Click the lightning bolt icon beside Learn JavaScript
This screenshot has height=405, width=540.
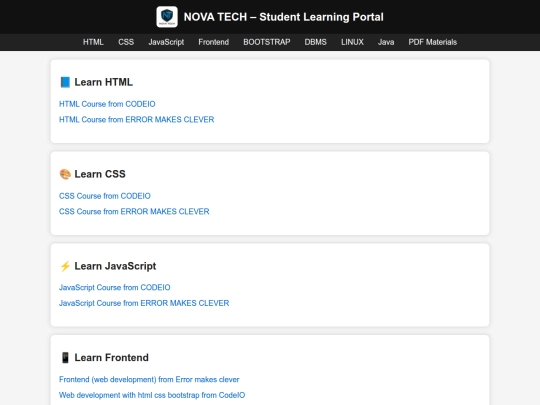tap(65, 266)
